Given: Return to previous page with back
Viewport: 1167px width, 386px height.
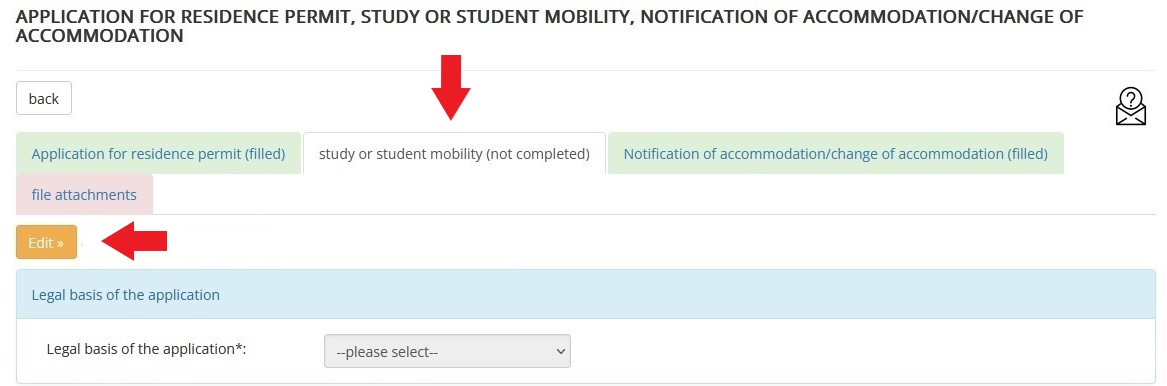Looking at the screenshot, I should coord(44,98).
